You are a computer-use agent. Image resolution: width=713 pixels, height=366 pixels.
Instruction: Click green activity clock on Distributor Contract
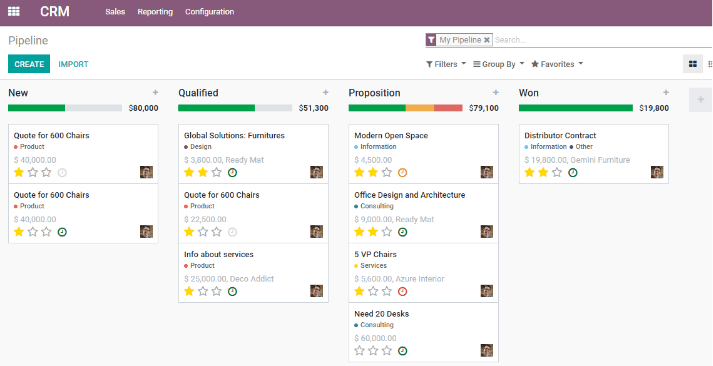coord(572,172)
